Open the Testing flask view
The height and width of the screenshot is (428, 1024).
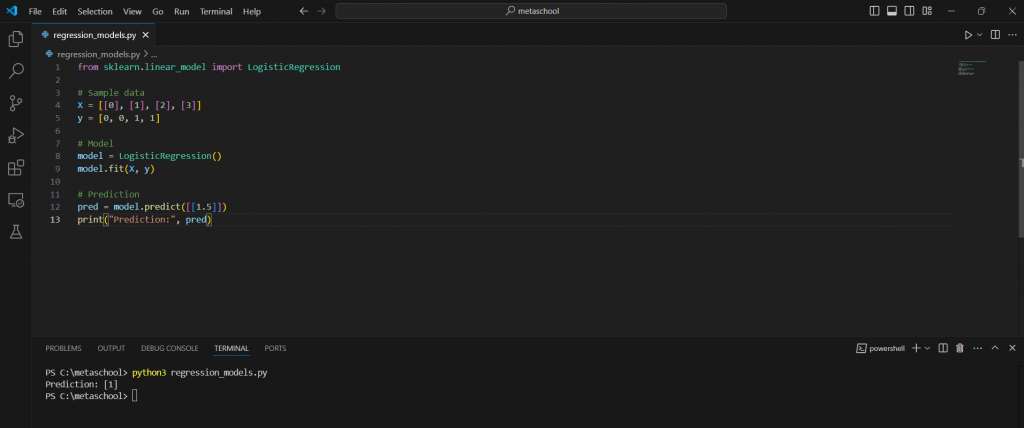pyautogui.click(x=16, y=231)
